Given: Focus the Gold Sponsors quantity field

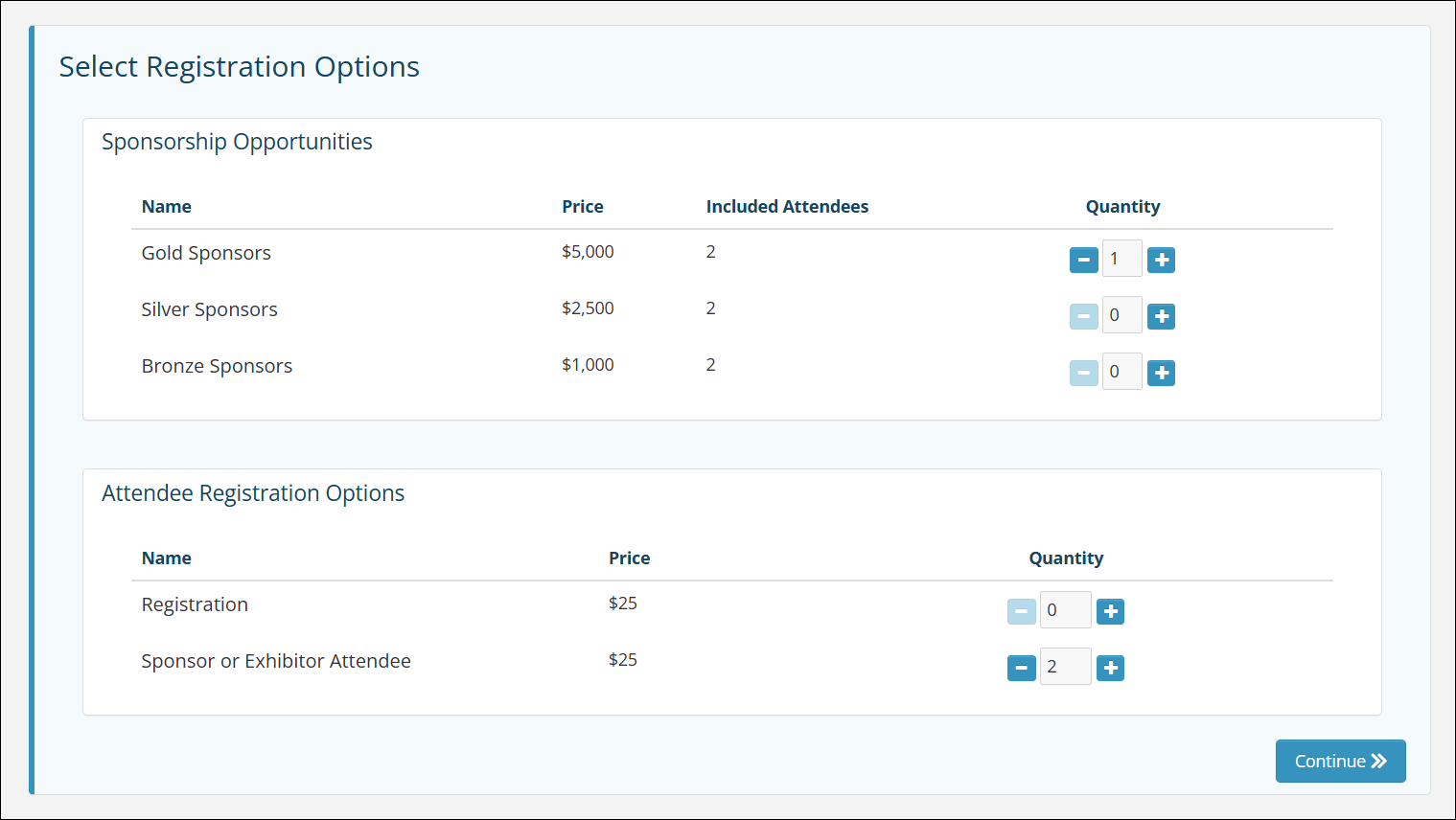Looking at the screenshot, I should [1121, 259].
